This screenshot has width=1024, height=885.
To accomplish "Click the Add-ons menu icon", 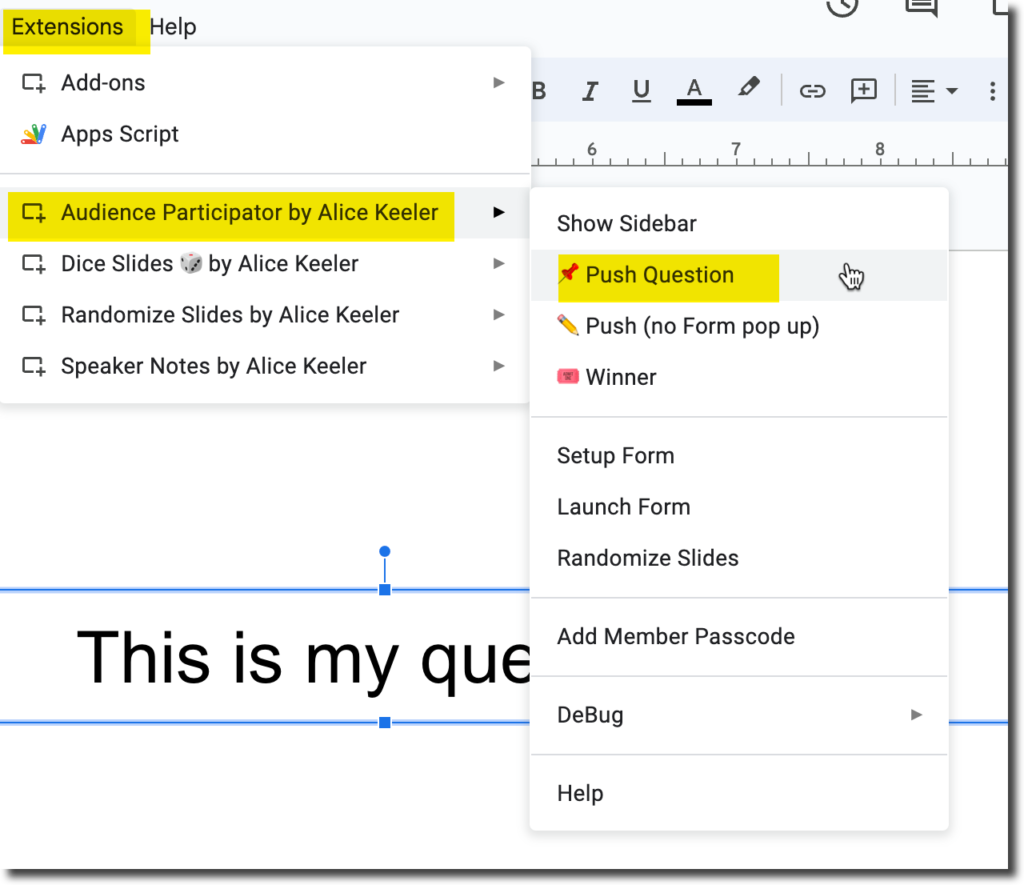I will point(33,83).
